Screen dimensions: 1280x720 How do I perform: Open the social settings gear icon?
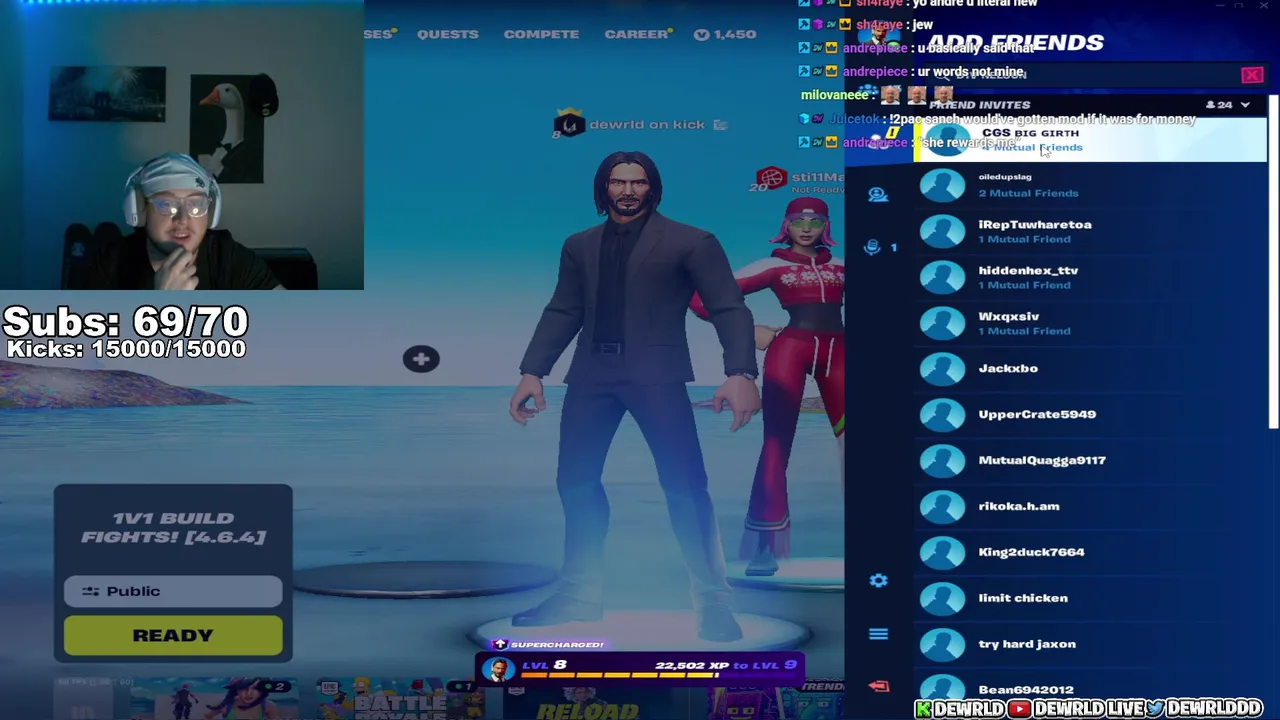click(x=878, y=580)
